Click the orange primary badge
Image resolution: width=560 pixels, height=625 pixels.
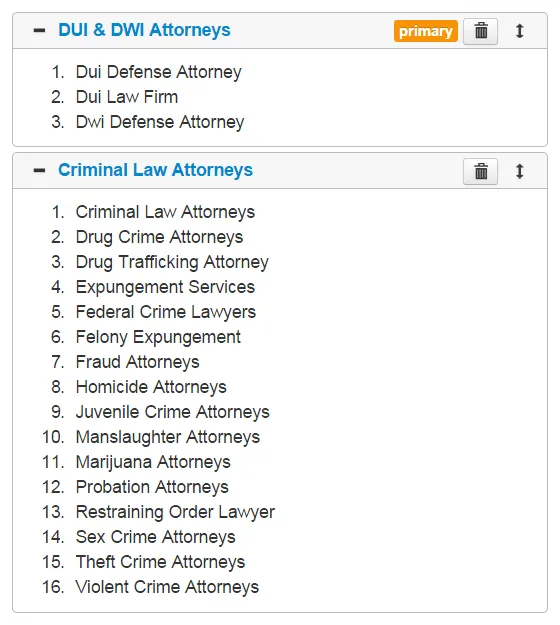point(426,31)
